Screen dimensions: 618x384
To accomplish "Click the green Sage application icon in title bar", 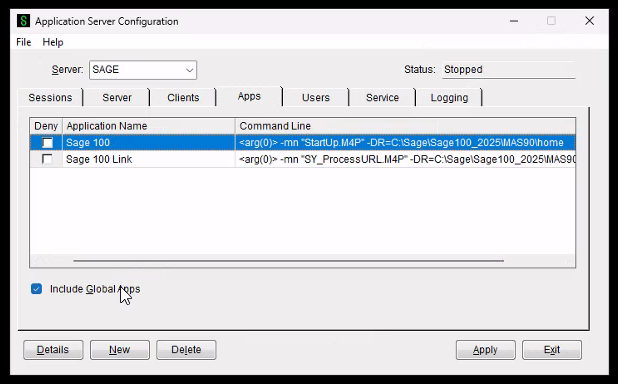I will (x=23, y=21).
